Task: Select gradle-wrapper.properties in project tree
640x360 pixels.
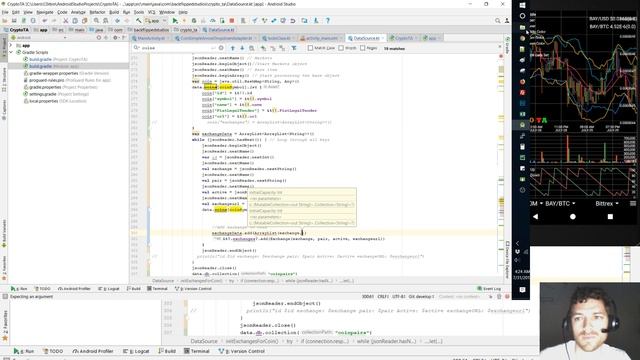Action: 66,73
